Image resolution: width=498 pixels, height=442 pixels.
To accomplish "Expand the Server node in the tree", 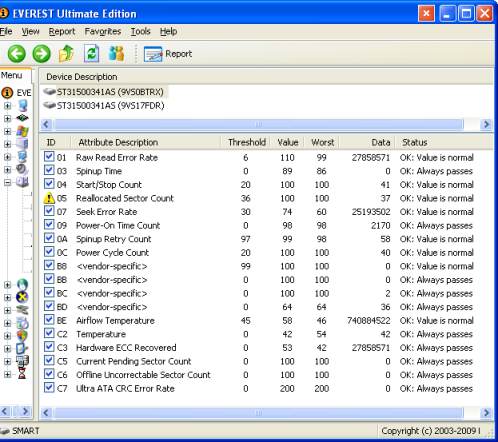I will pos(7,144).
